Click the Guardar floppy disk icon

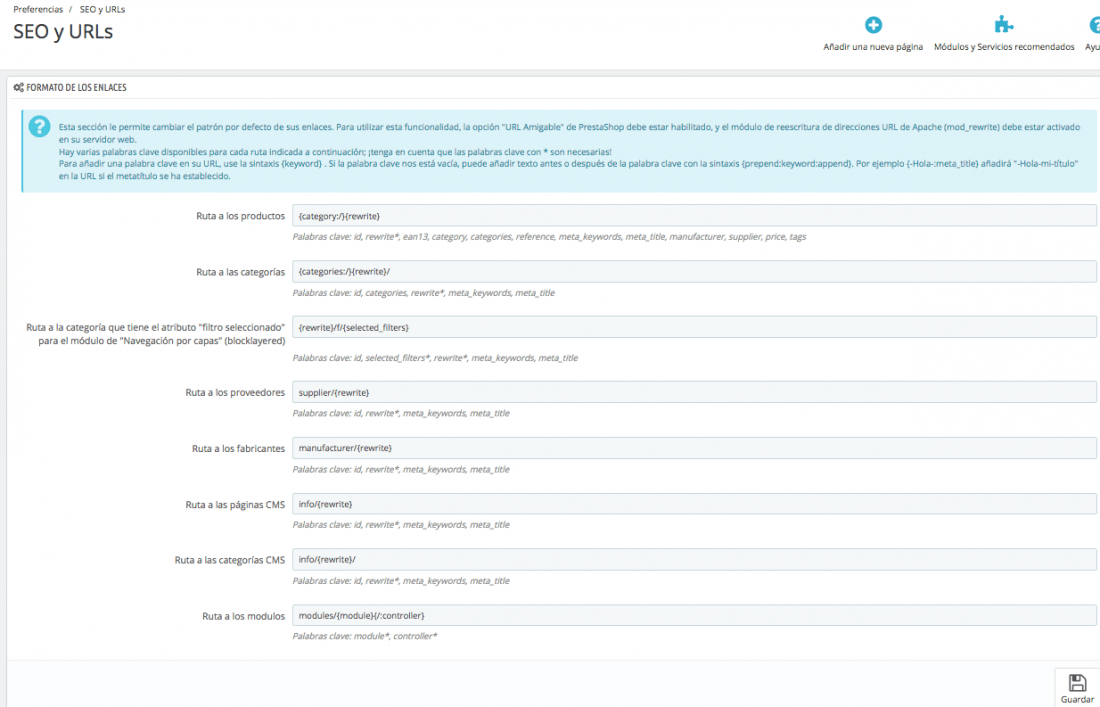point(1077,682)
